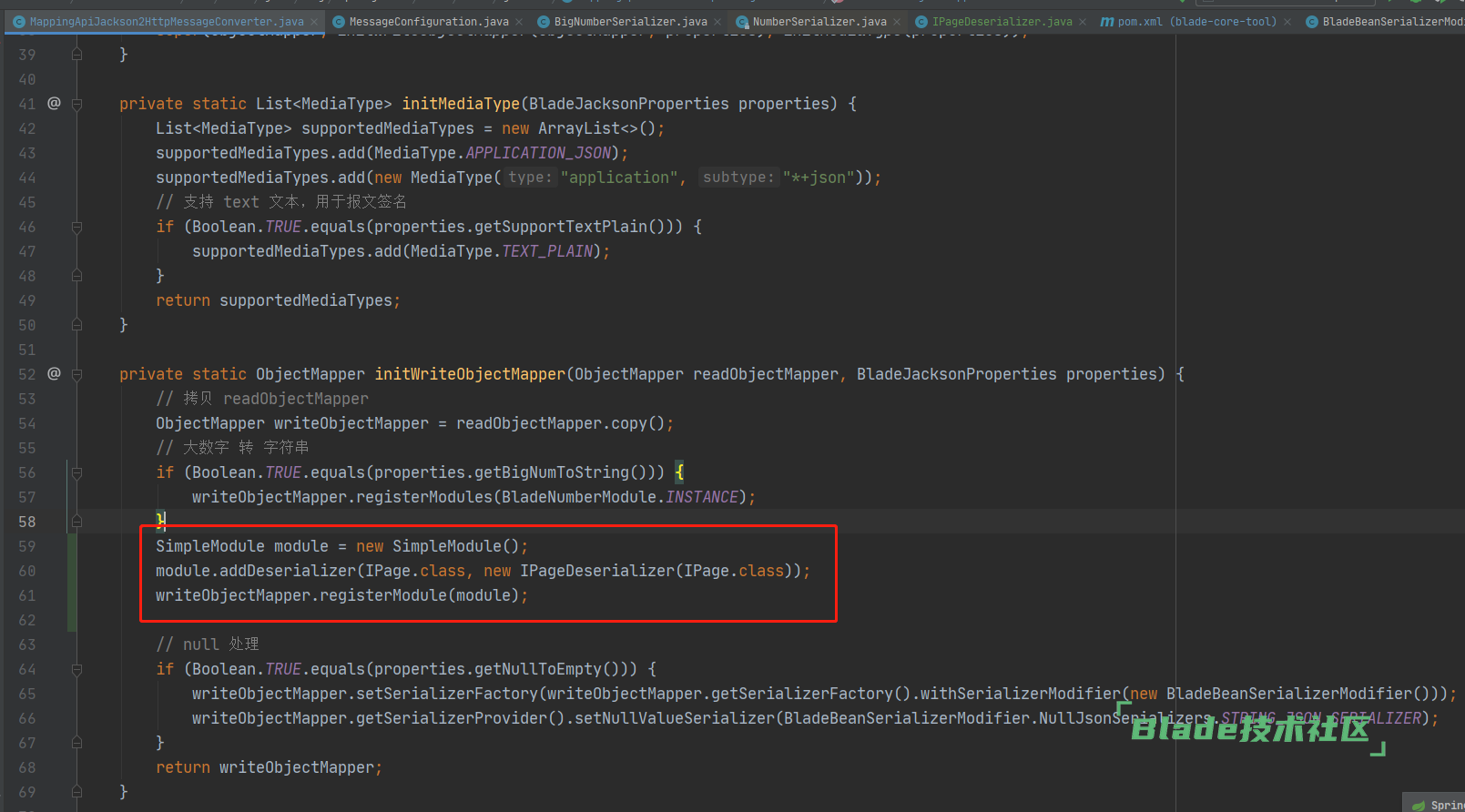Click APPLICATION_JSON constant on line 43

pos(538,153)
